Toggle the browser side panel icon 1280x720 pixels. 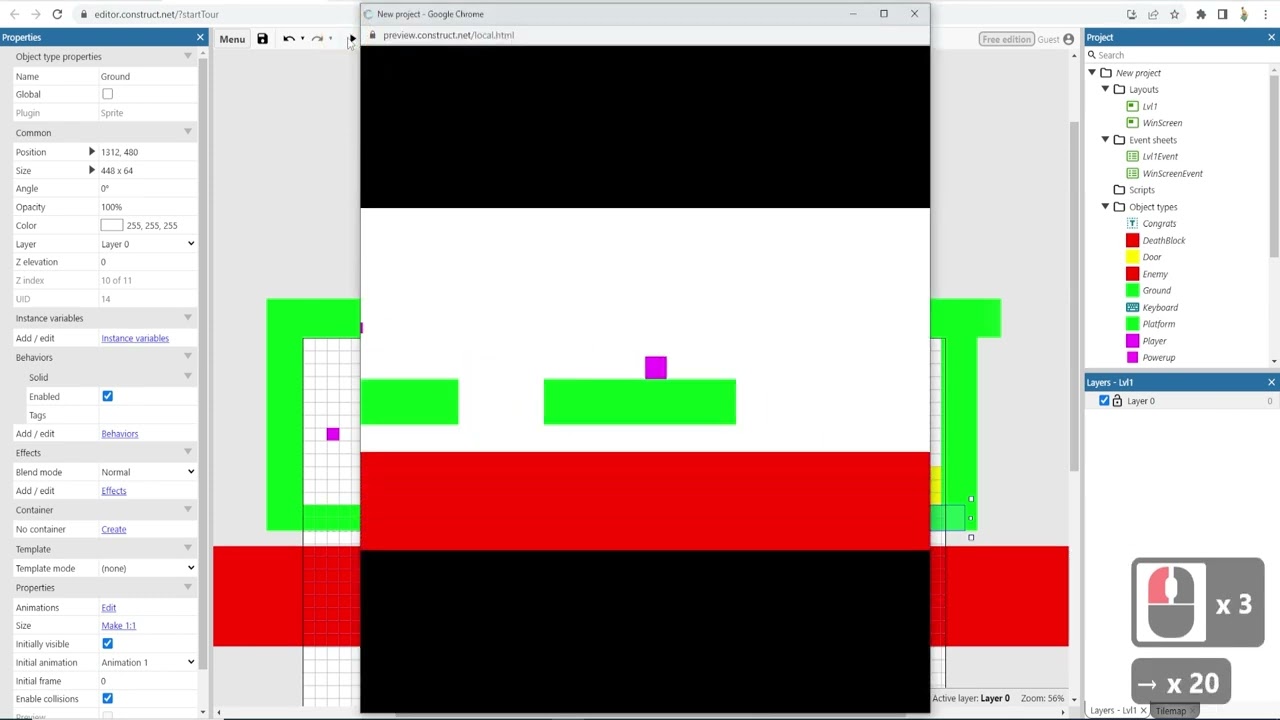point(1222,14)
